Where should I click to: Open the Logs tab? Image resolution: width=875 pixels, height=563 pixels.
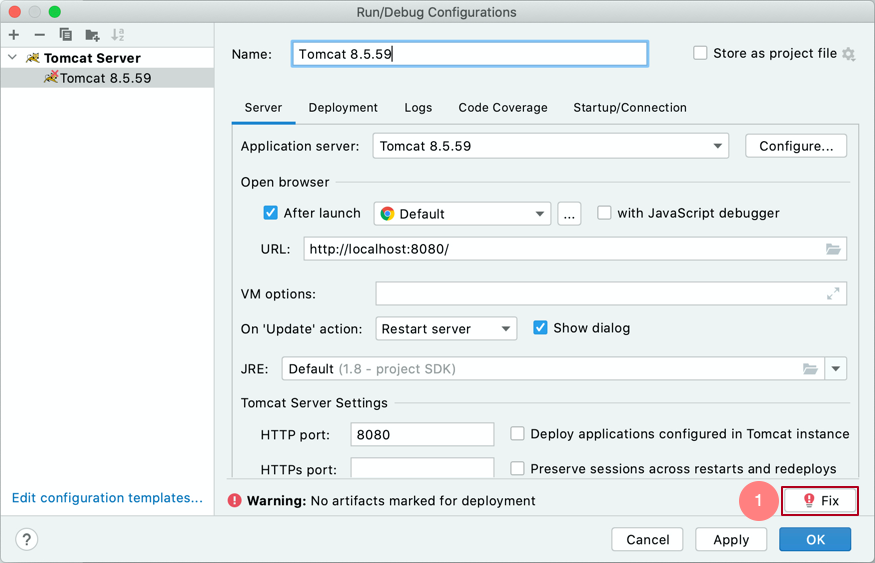coord(418,108)
